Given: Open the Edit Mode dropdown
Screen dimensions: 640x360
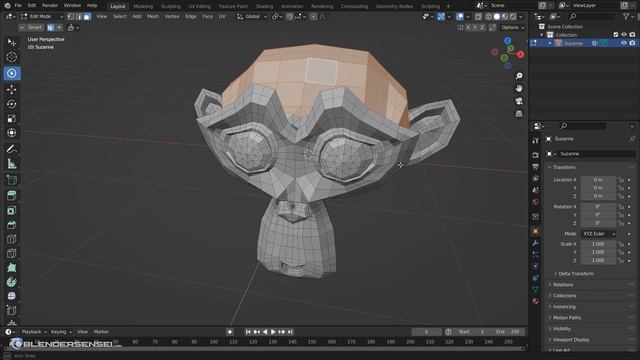Looking at the screenshot, I should [x=42, y=17].
